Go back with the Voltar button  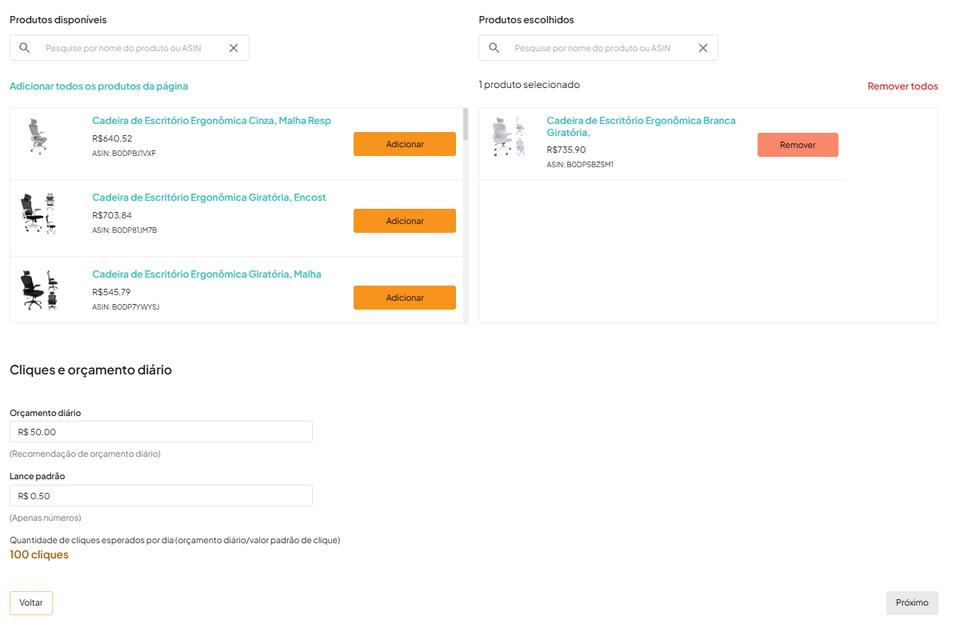pyautogui.click(x=31, y=603)
